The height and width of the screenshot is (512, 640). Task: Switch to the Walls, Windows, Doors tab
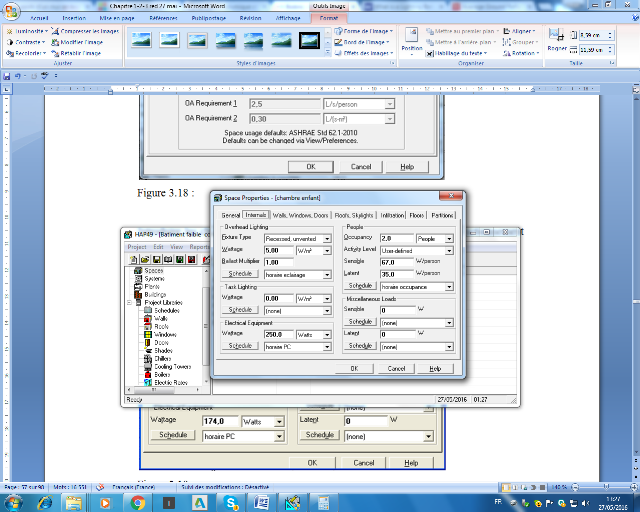click(x=301, y=215)
